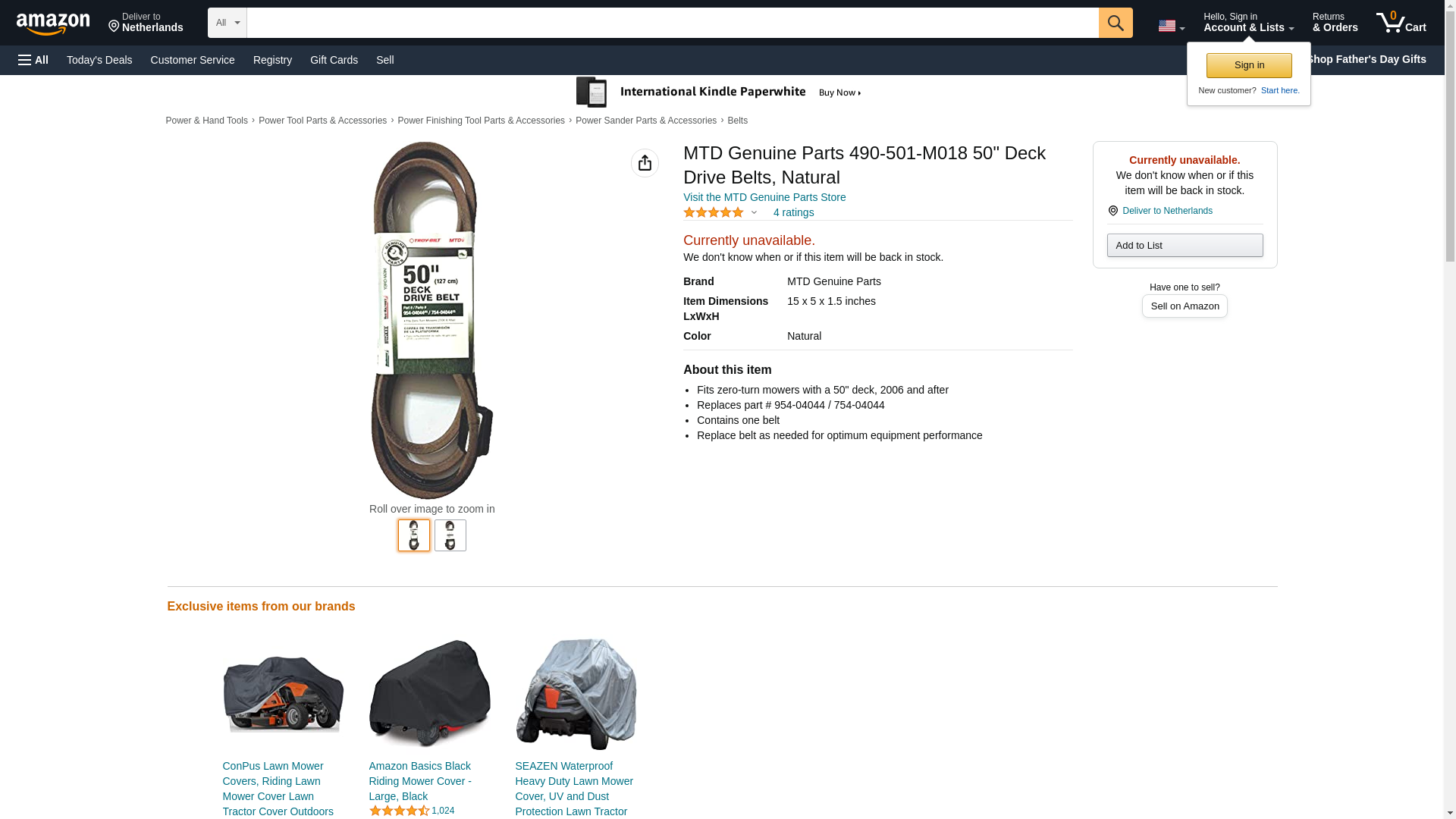Open the Belts breadcrumb link
The height and width of the screenshot is (819, 1456).
coord(737,121)
